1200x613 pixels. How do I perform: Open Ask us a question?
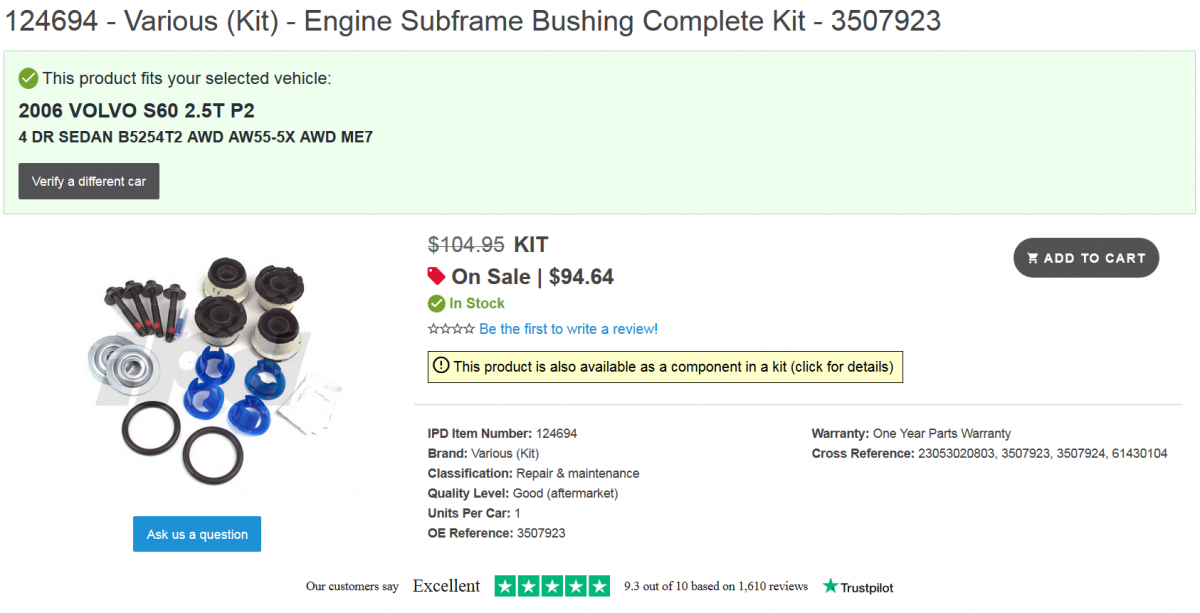click(196, 533)
